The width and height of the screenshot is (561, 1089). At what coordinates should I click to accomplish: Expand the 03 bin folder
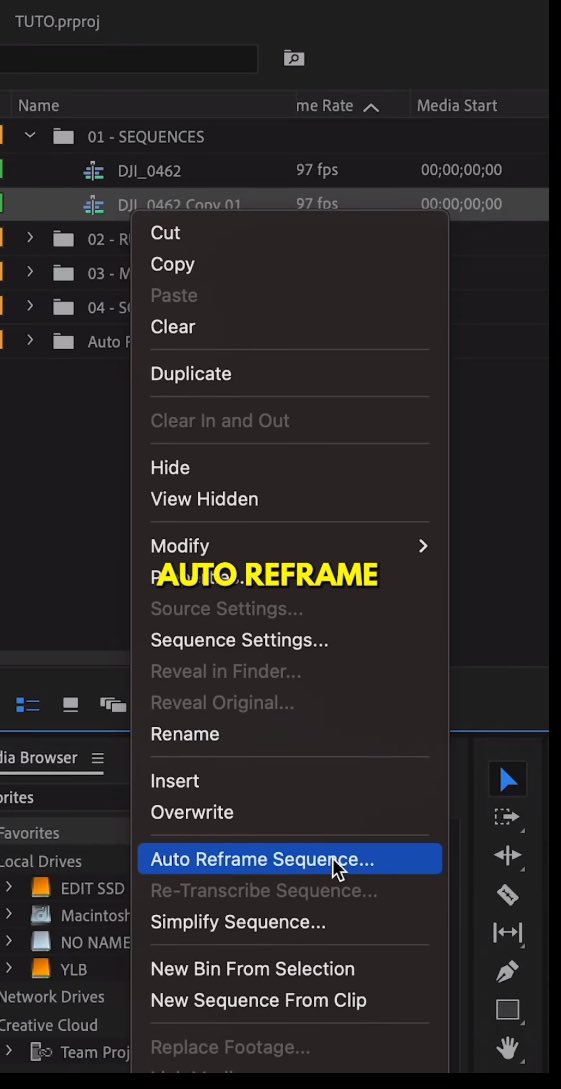pos(30,272)
